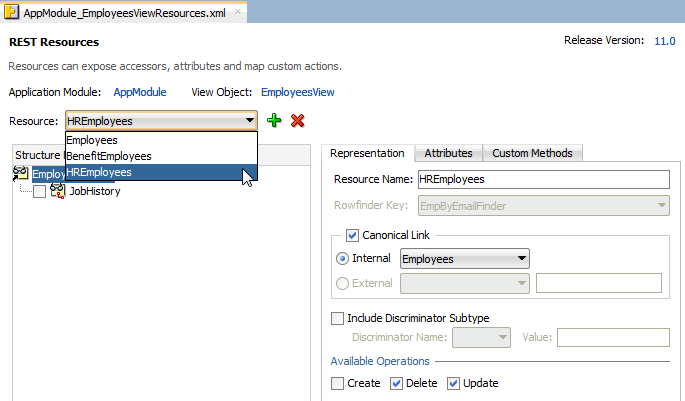Choose BenefitEmployees from the Resource list

tap(161, 156)
